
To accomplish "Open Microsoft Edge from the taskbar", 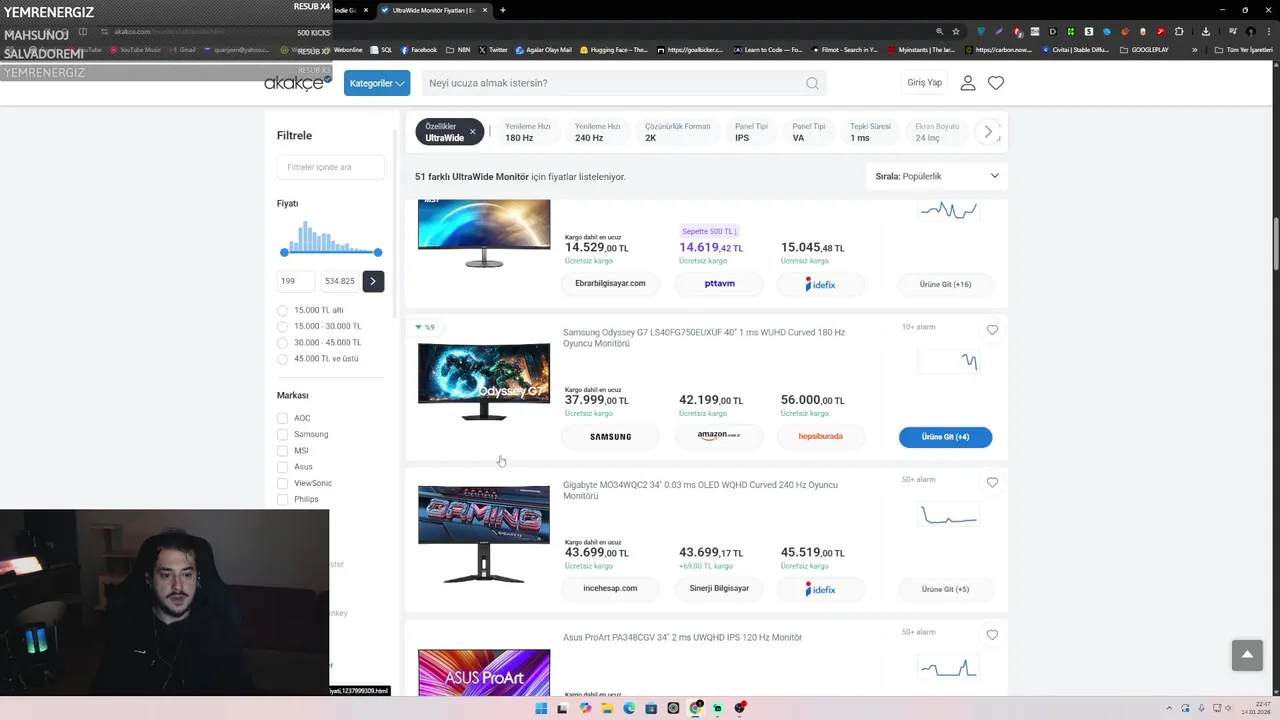I will pos(629,708).
